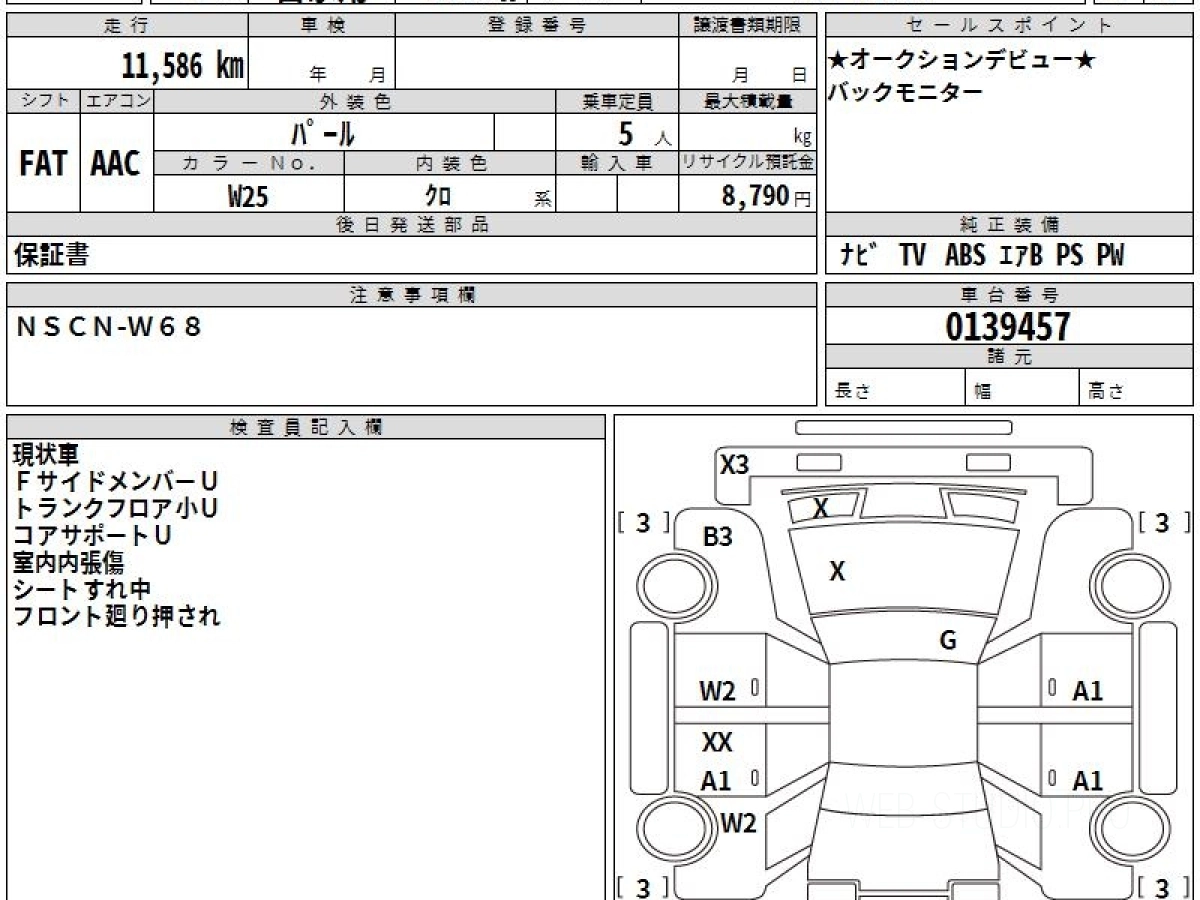The height and width of the screenshot is (900, 1200).
Task: Select the コアサポートU inspector note
Action: pos(92,536)
